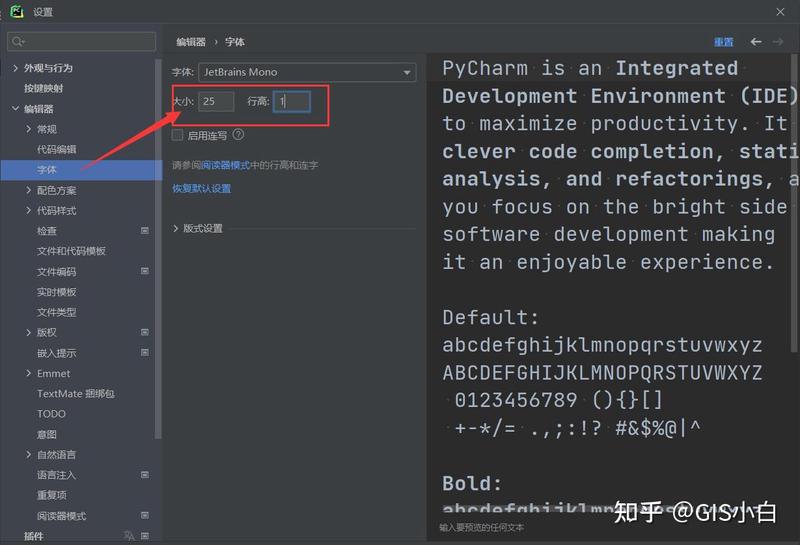Open 重复项 settings page
Viewport: 800px width, 545px height.
[52, 495]
